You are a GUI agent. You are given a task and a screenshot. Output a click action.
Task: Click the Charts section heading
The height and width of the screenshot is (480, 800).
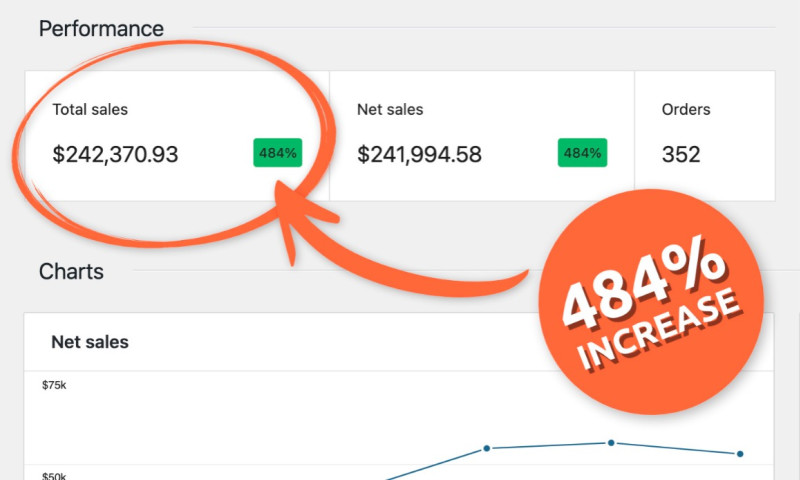tap(71, 271)
